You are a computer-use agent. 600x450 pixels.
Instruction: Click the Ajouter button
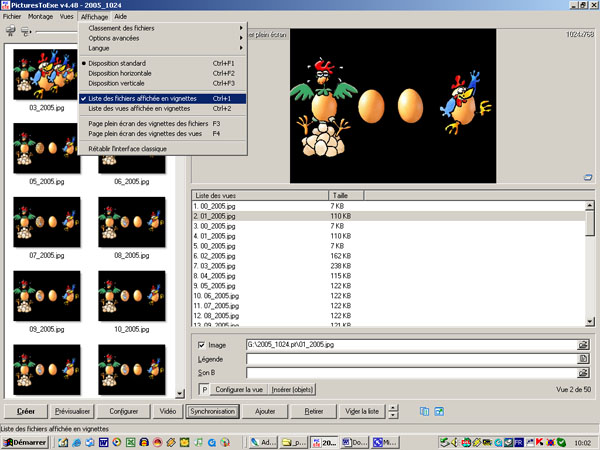[265, 411]
